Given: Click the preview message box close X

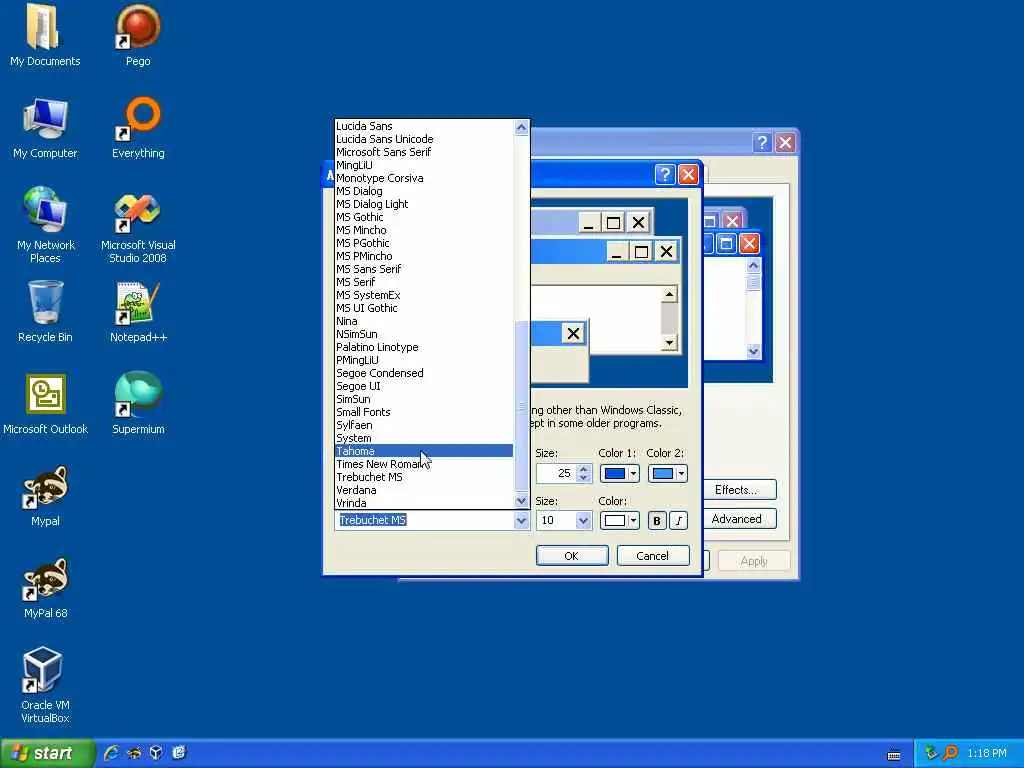Looking at the screenshot, I should pos(573,334).
